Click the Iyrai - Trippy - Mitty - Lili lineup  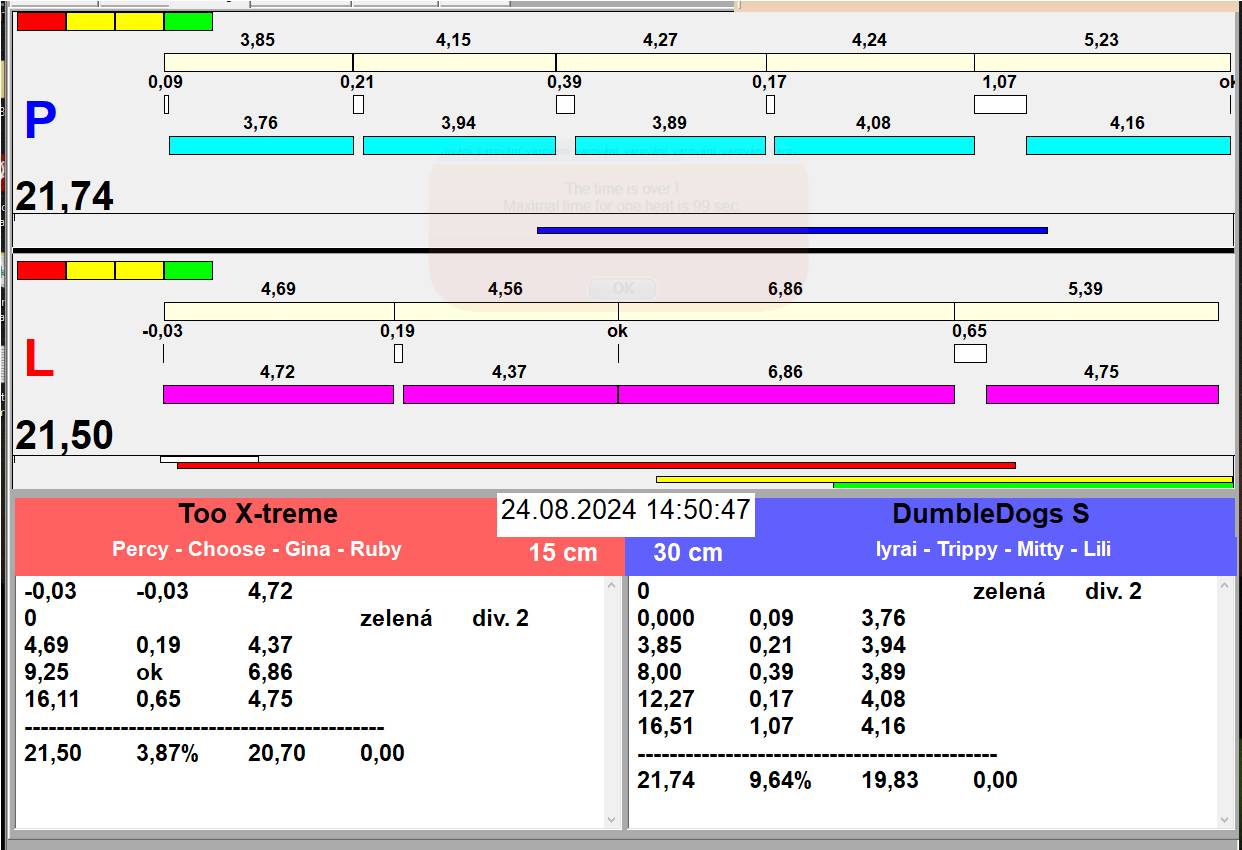tap(993, 549)
